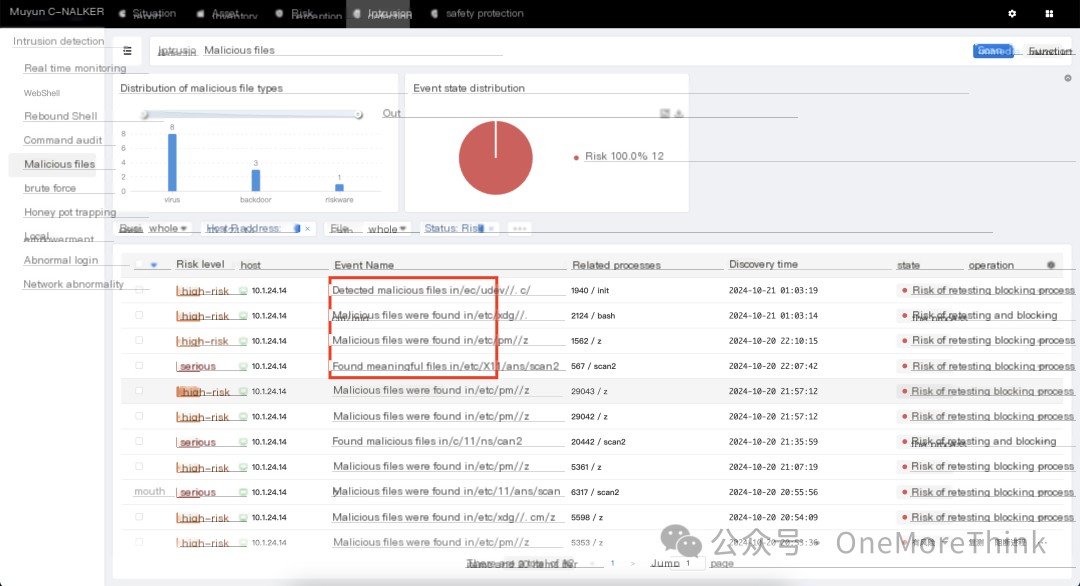Tick the checkbox for the 20442 / scan2 row
This screenshot has width=1080, height=586.
point(139,441)
